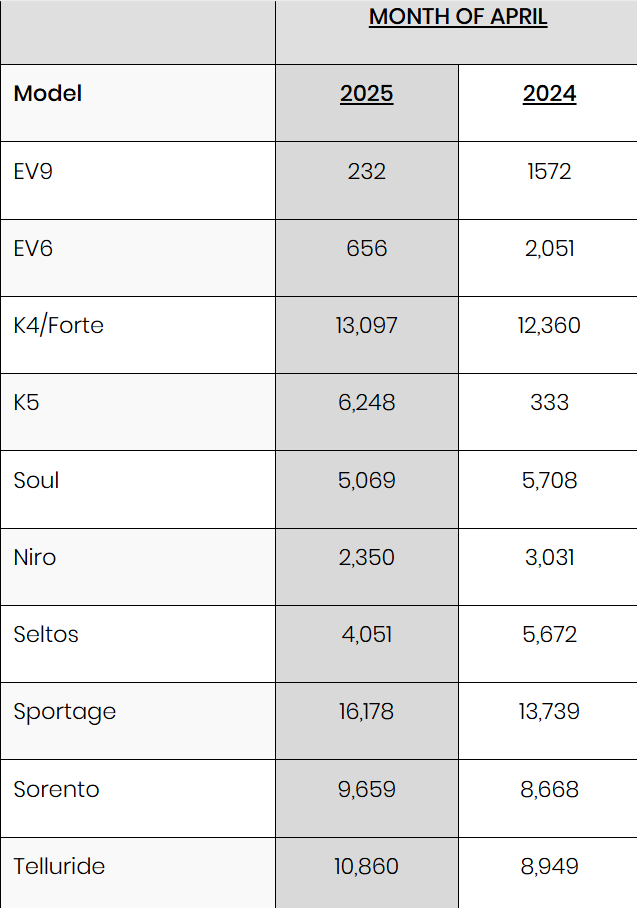The width and height of the screenshot is (637, 908).
Task: Select the Seltos 2024 value 5,672
Action: (x=549, y=634)
